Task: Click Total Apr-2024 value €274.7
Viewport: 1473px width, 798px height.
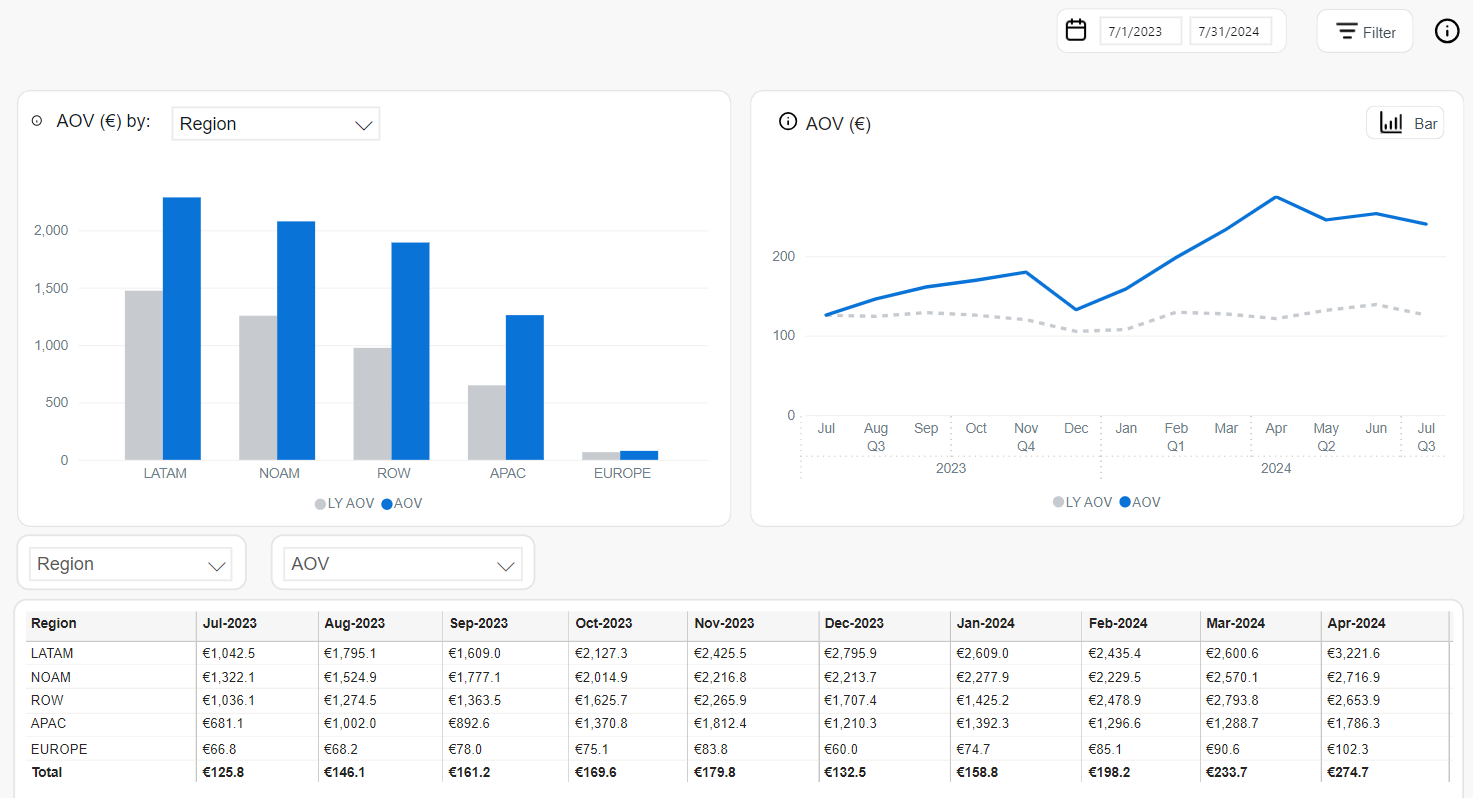Action: pyautogui.click(x=1347, y=772)
